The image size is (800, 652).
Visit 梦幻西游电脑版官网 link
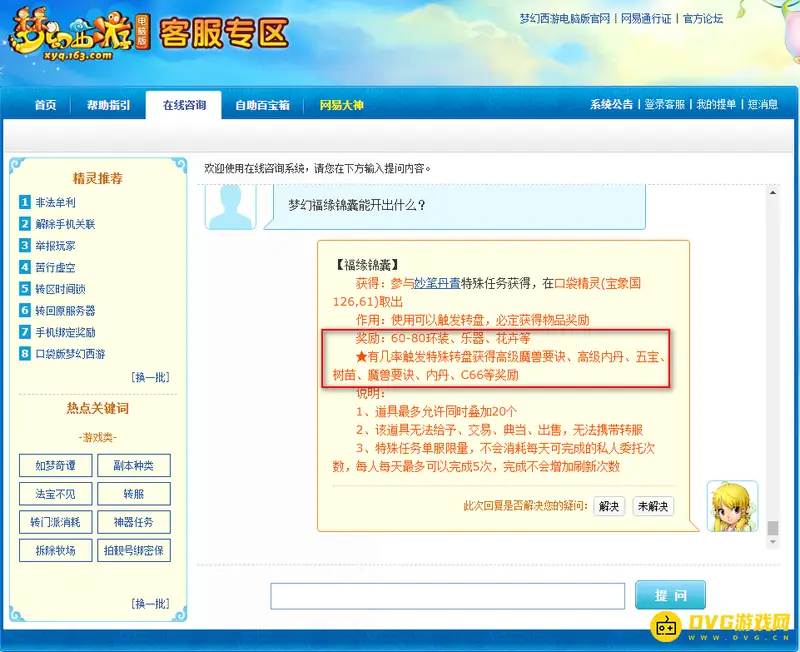coord(565,19)
